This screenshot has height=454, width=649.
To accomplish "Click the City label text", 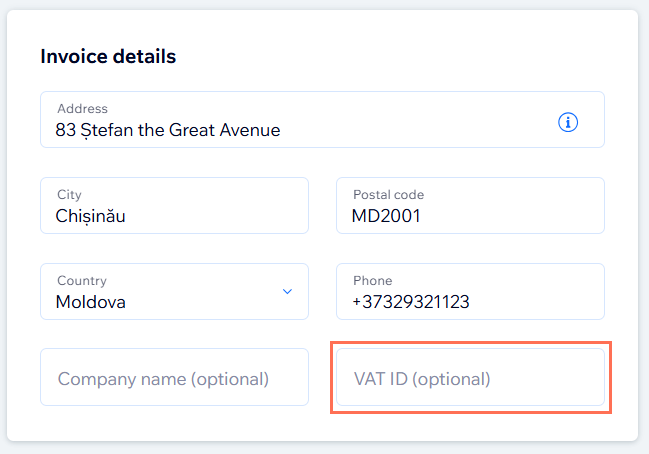I will point(69,195).
